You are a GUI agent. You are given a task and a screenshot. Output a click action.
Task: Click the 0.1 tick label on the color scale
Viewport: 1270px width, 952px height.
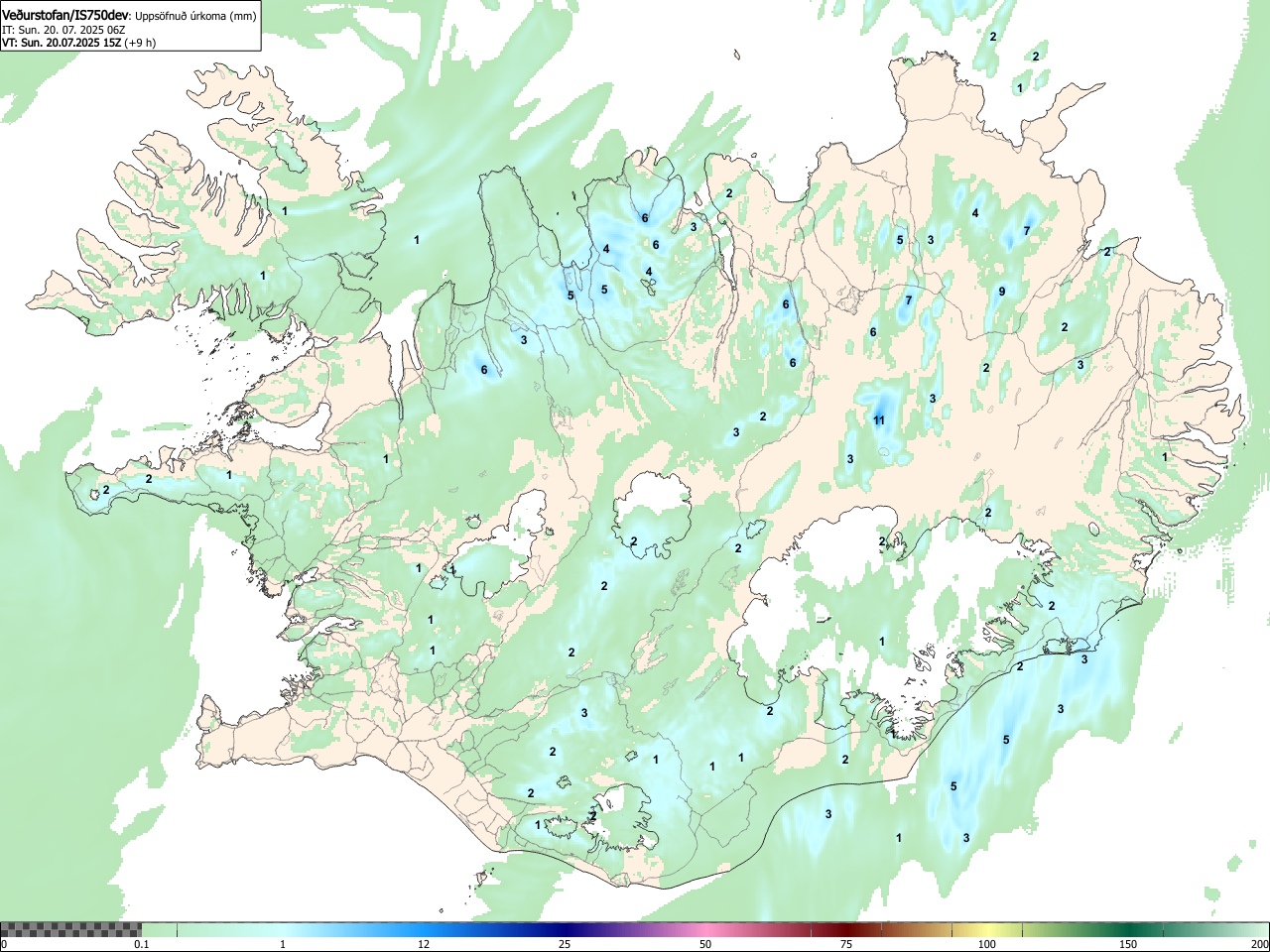pyautogui.click(x=142, y=944)
